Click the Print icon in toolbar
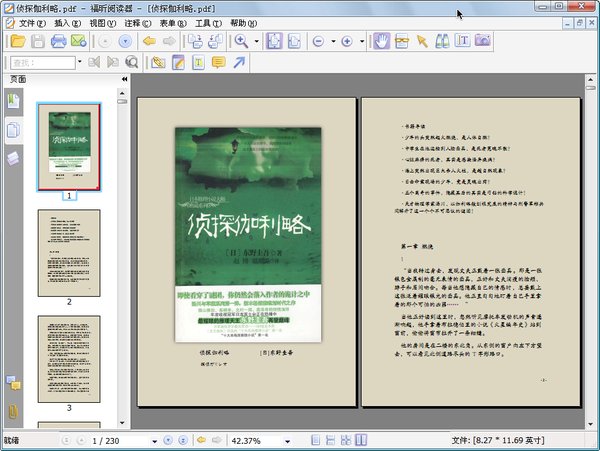 click(x=59, y=41)
